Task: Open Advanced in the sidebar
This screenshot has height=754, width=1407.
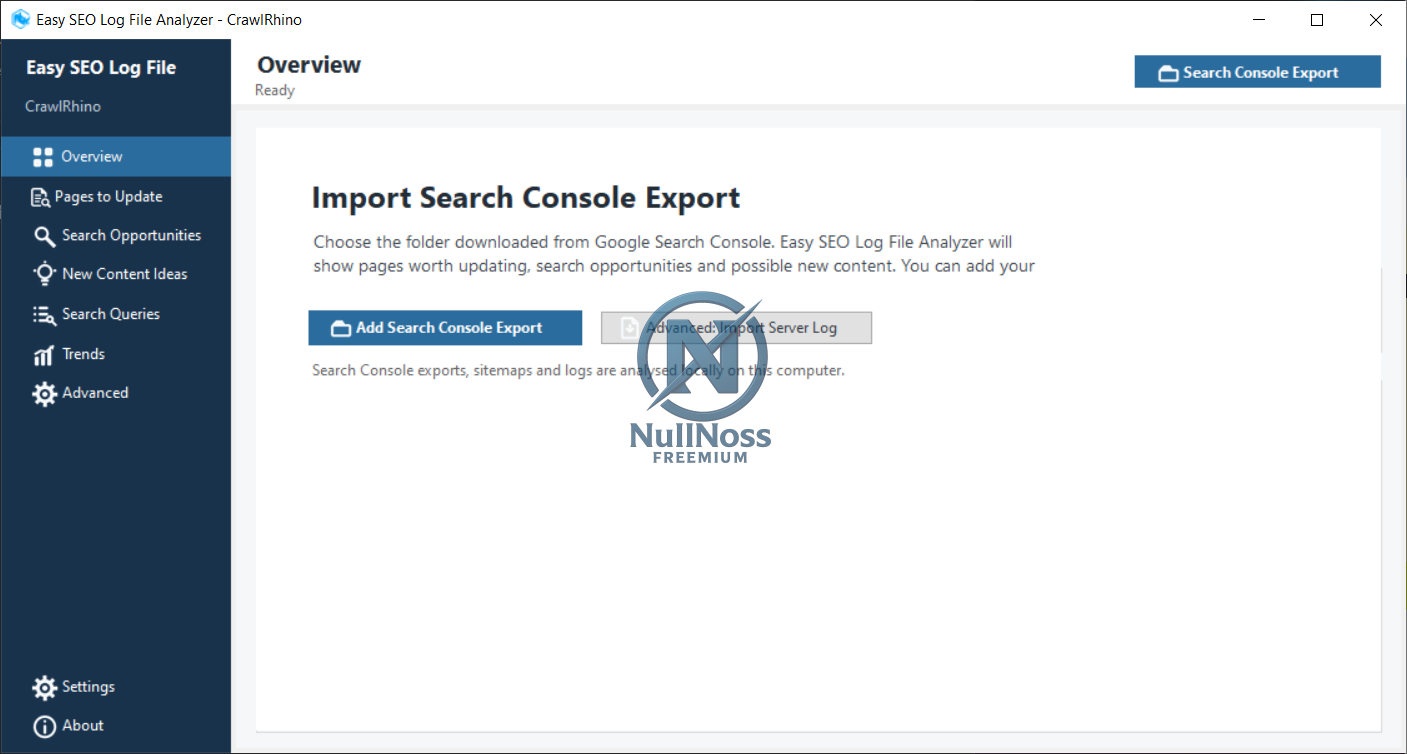Action: coord(115,393)
